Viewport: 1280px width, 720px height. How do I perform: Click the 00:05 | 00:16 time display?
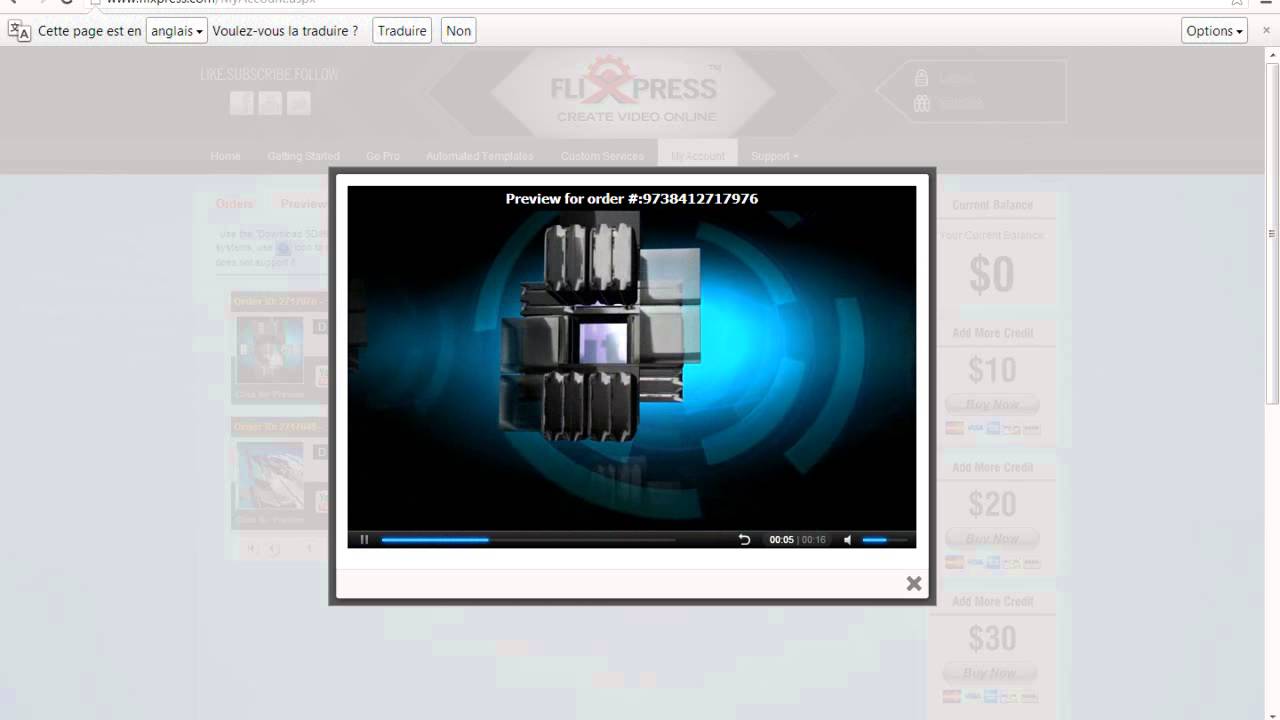[x=797, y=540]
